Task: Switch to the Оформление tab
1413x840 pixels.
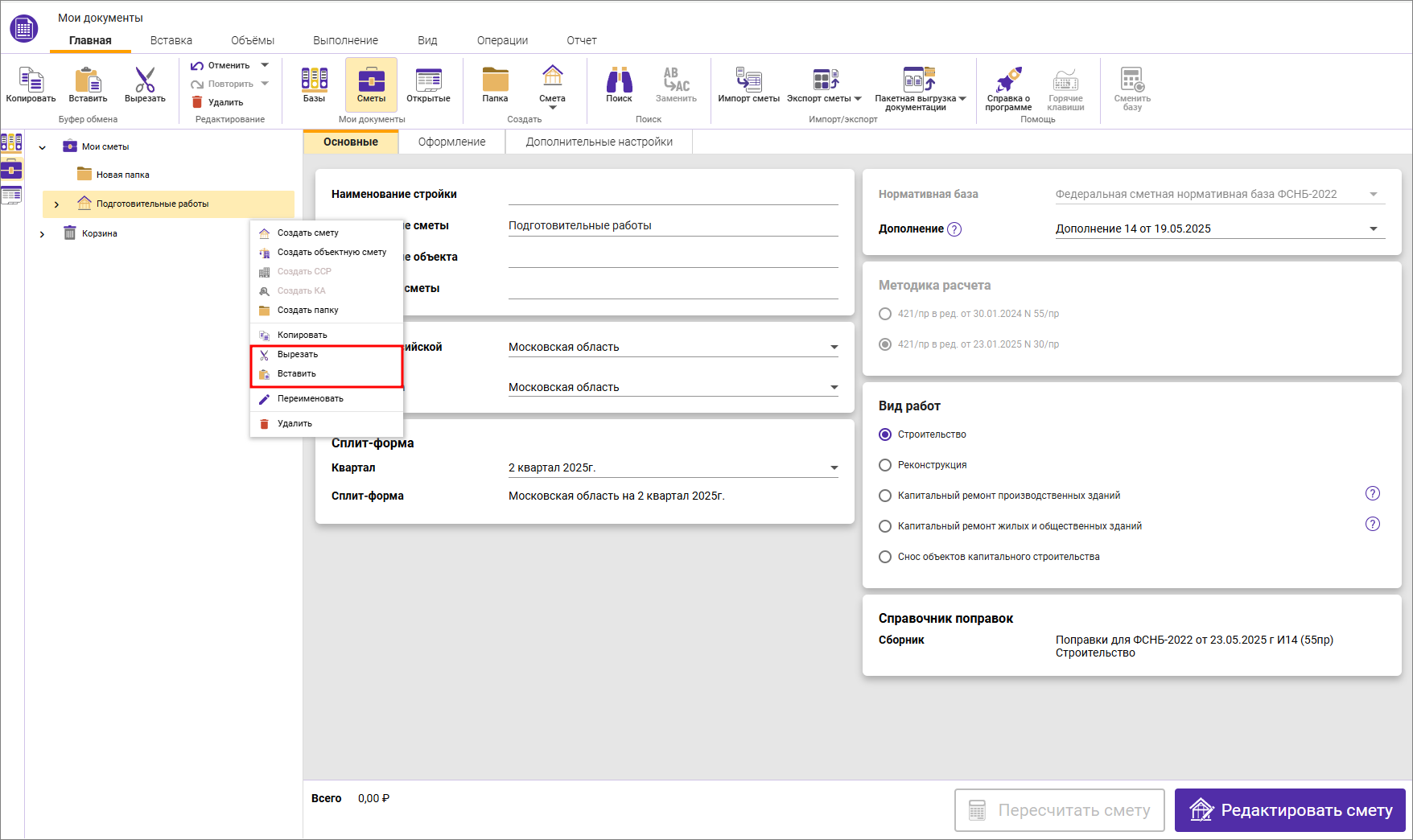Action: click(x=451, y=142)
